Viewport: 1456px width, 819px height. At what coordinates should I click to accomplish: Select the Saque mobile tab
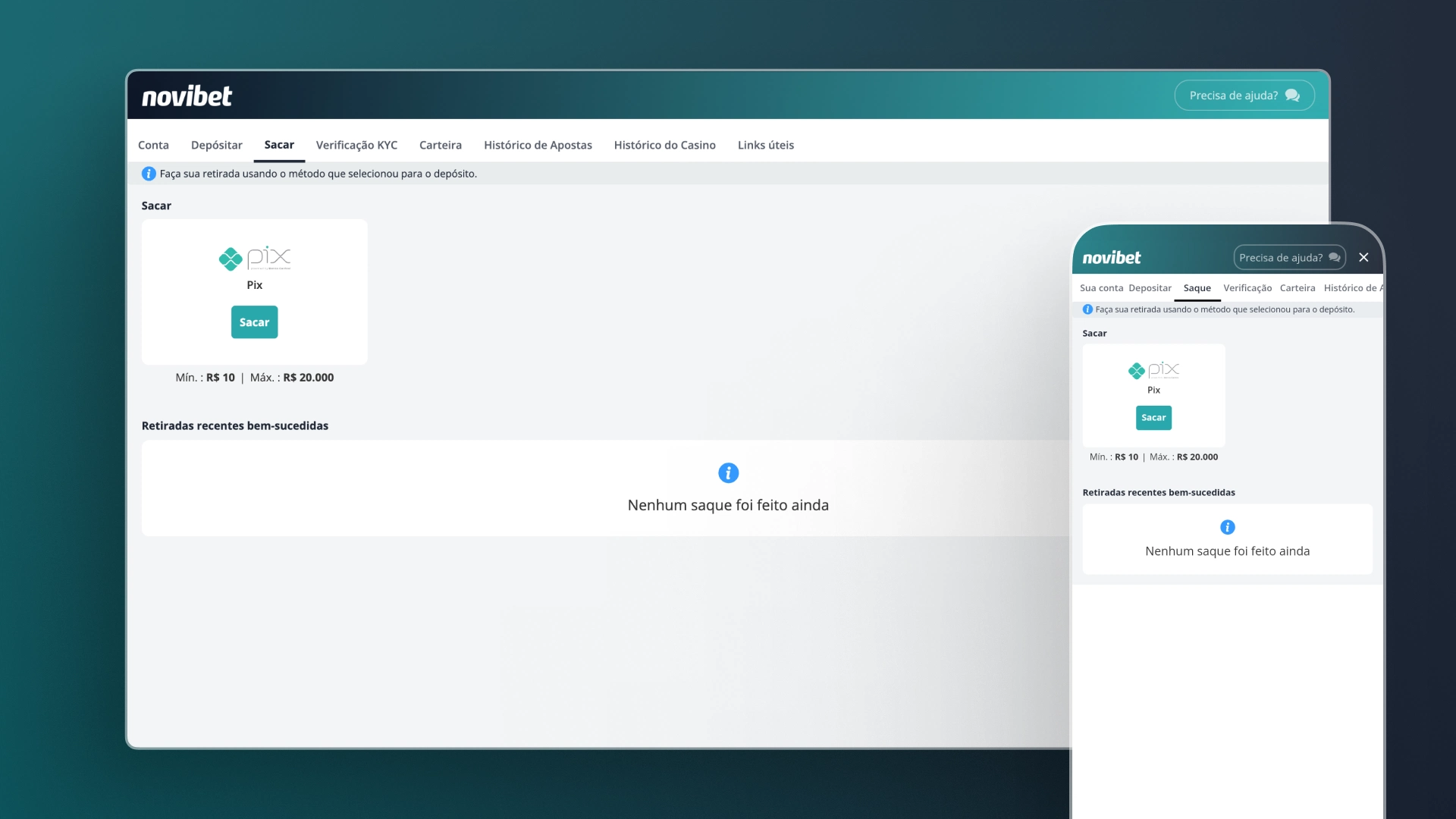point(1197,288)
